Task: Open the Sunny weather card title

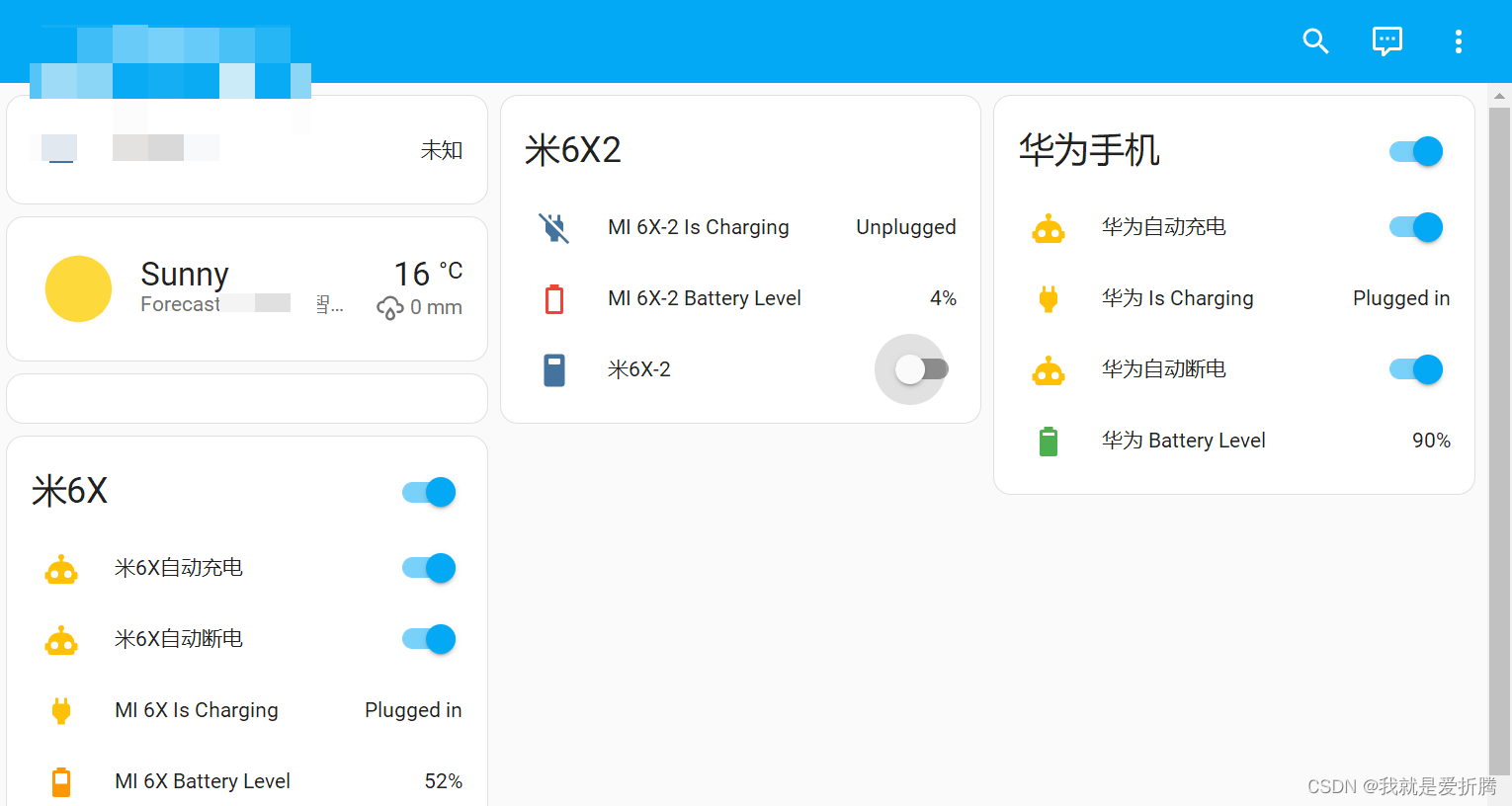Action: tap(185, 274)
